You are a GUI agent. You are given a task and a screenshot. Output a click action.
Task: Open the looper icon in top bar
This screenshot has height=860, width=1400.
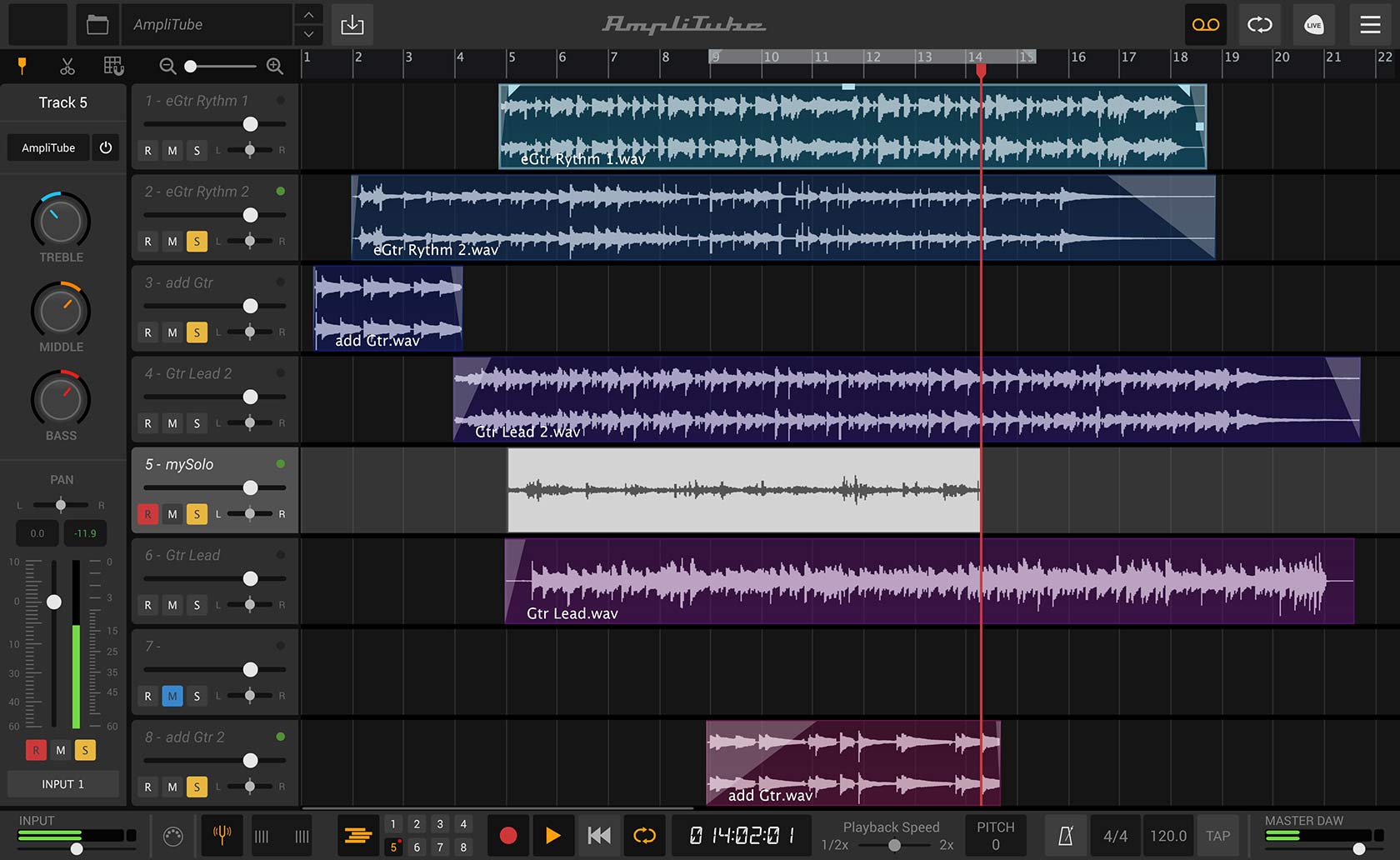[1260, 24]
